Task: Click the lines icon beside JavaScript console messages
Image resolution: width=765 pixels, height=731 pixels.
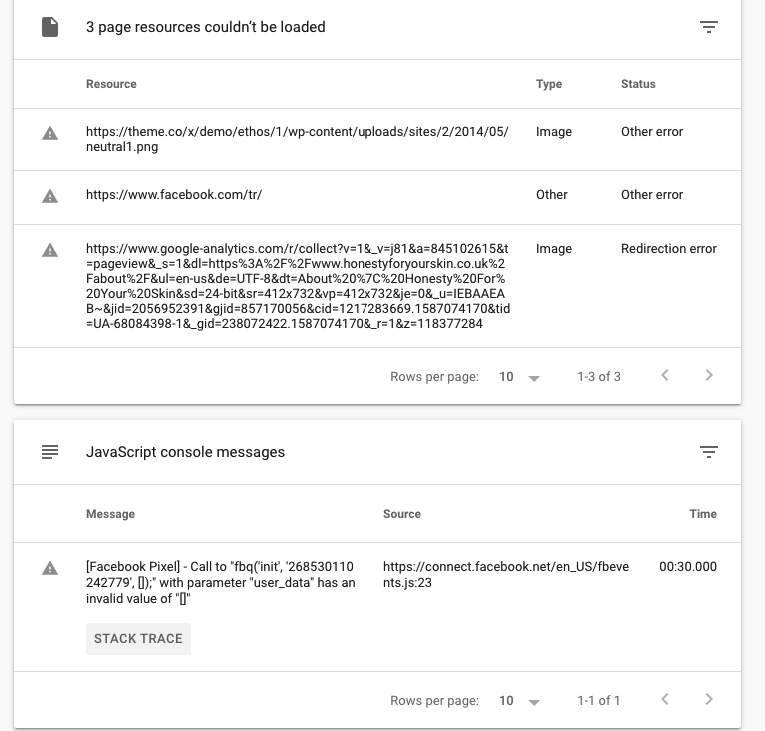Action: [x=50, y=452]
